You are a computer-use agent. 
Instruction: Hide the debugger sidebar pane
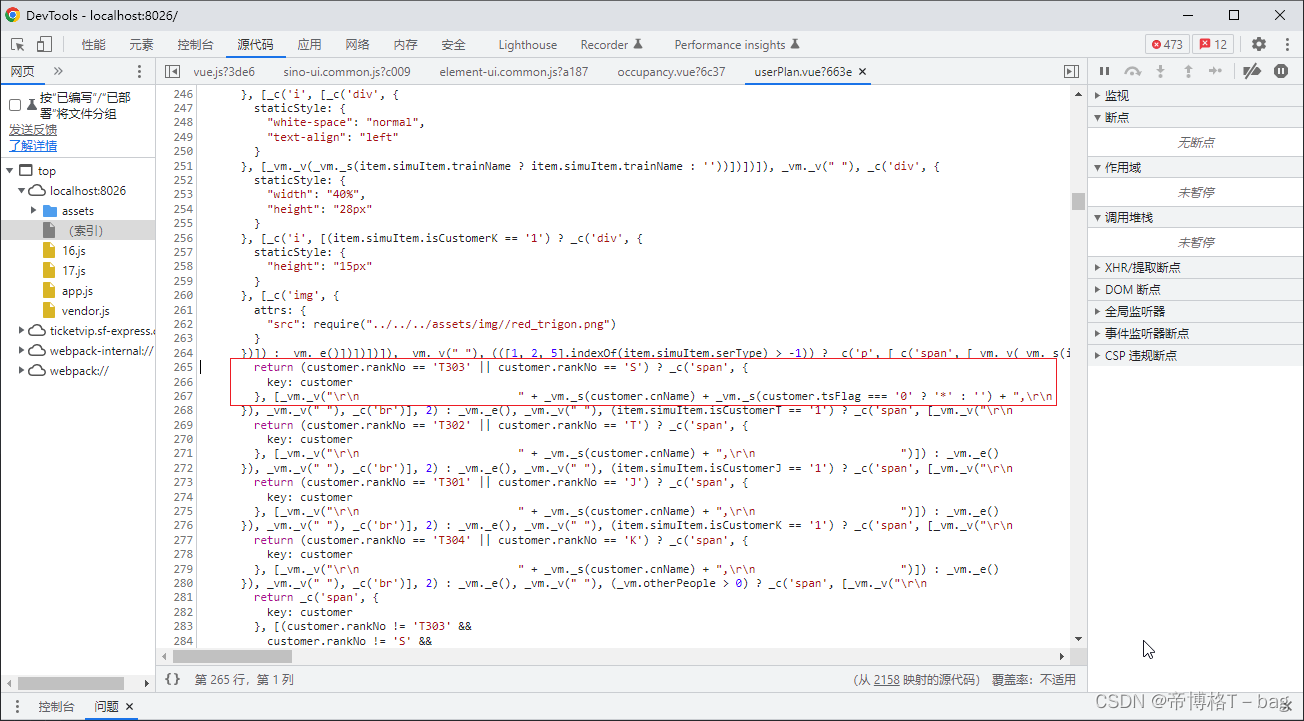[1071, 71]
